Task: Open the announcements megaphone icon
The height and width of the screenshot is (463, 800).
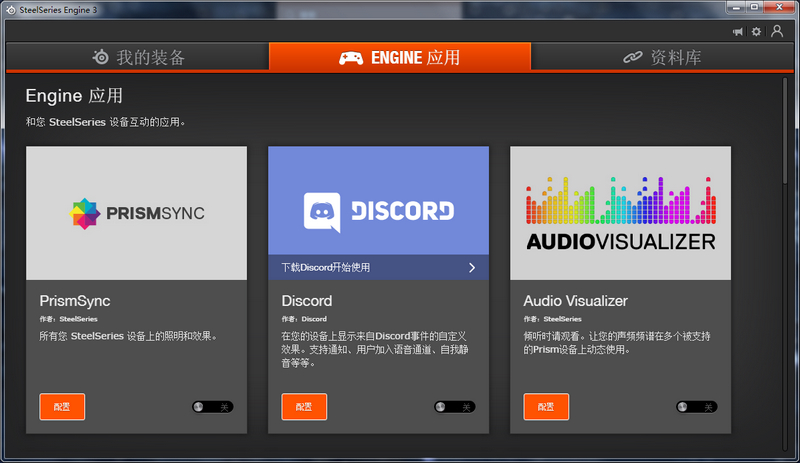Action: click(738, 32)
